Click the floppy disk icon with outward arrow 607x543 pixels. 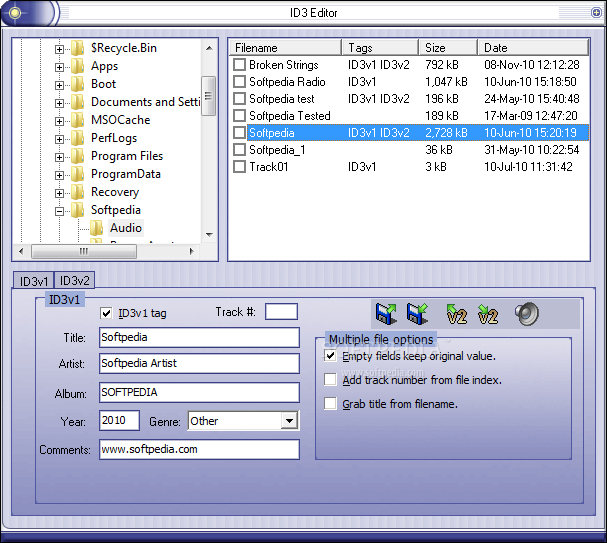click(386, 313)
